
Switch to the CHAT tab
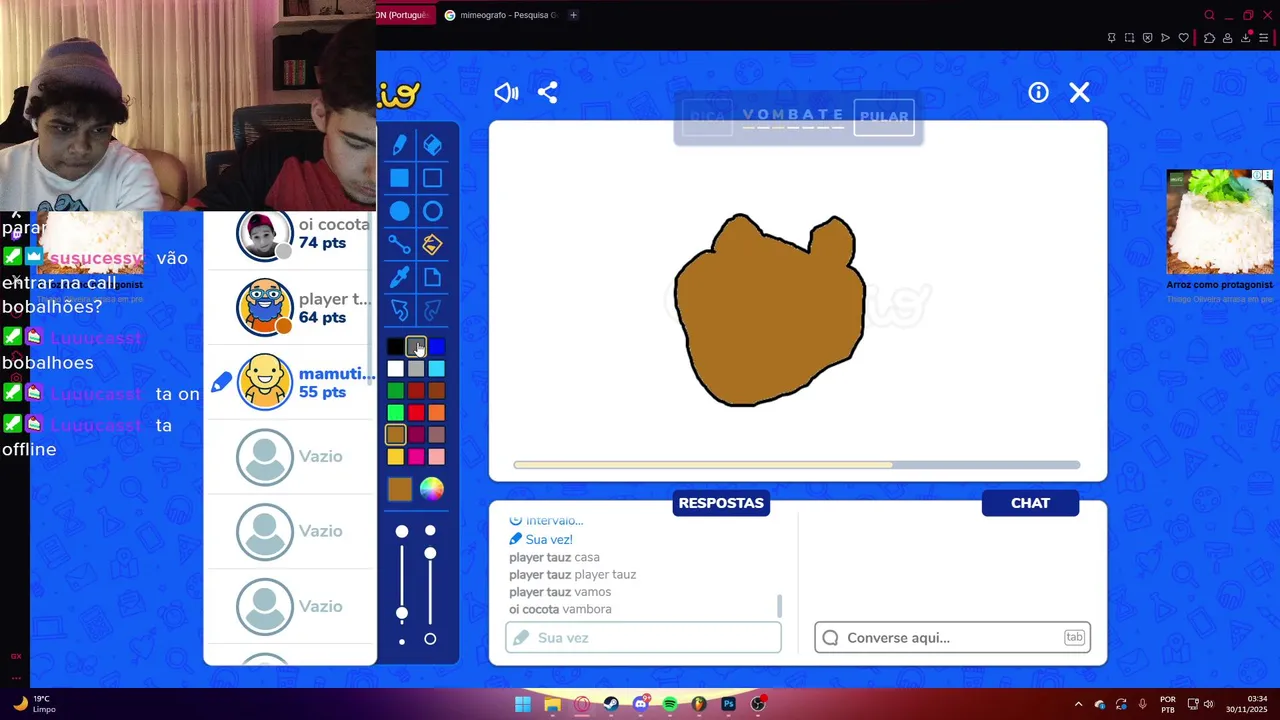(x=1030, y=503)
